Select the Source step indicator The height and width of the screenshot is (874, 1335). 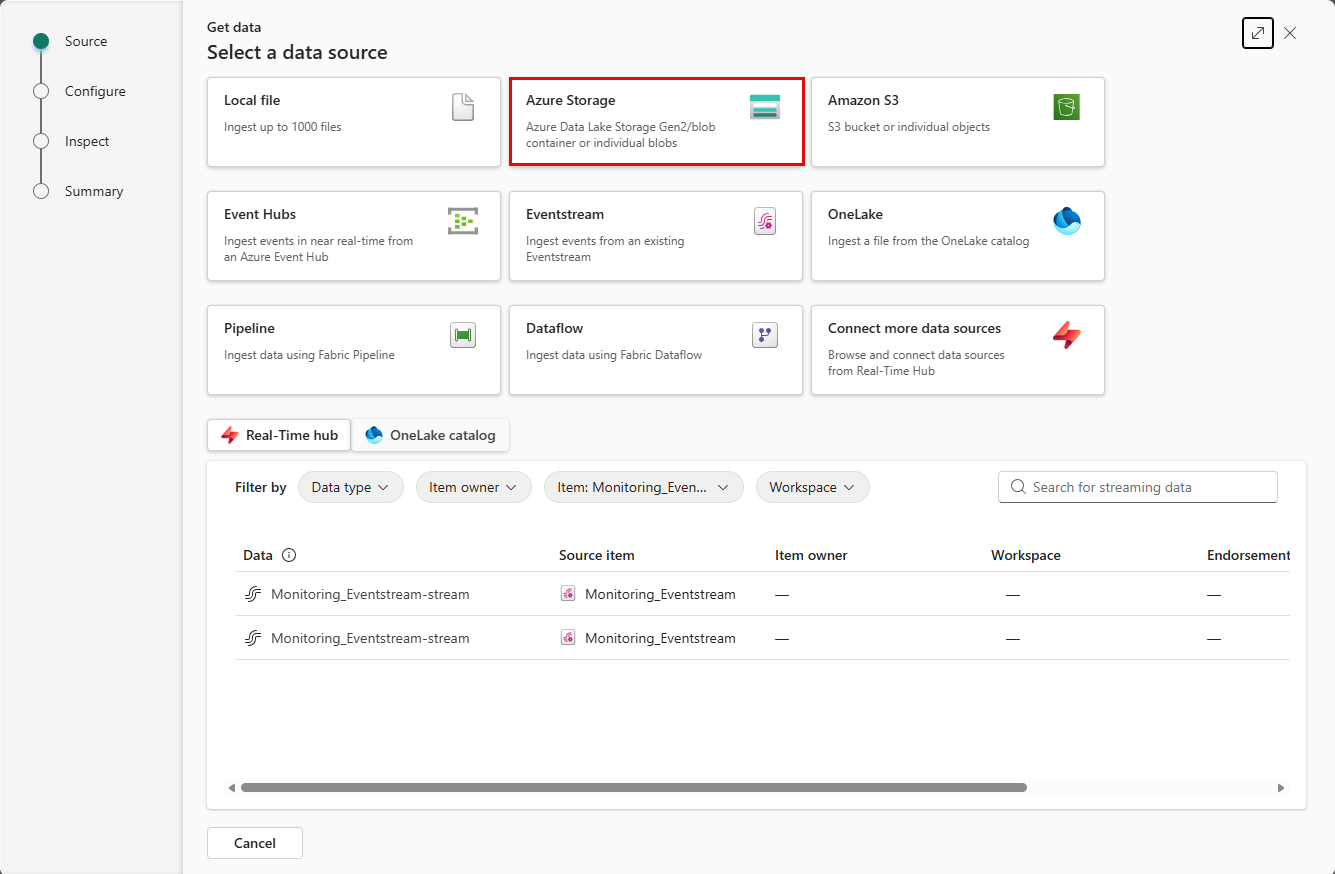[41, 41]
